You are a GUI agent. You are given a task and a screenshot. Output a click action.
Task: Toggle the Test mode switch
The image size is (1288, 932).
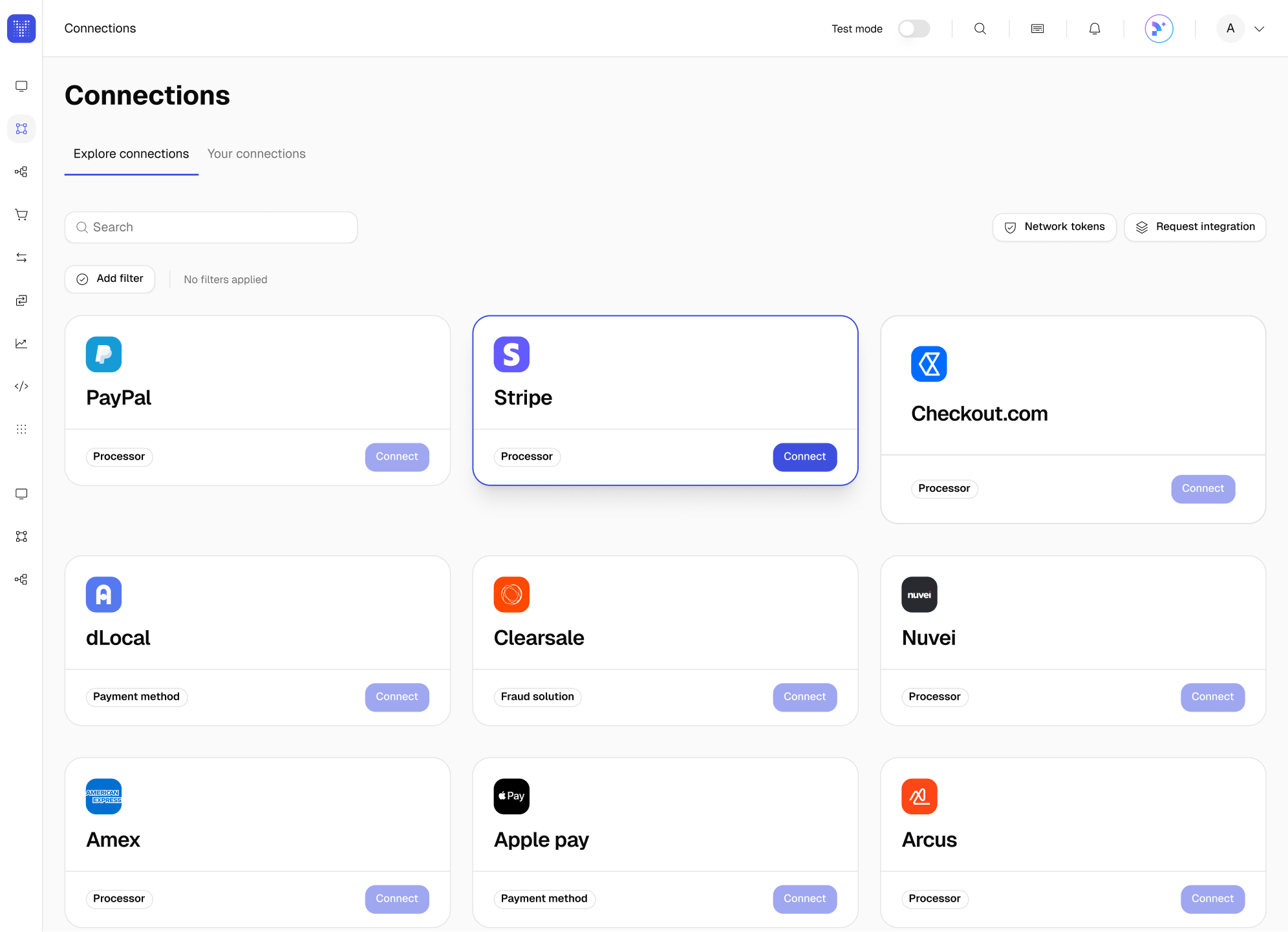914,28
